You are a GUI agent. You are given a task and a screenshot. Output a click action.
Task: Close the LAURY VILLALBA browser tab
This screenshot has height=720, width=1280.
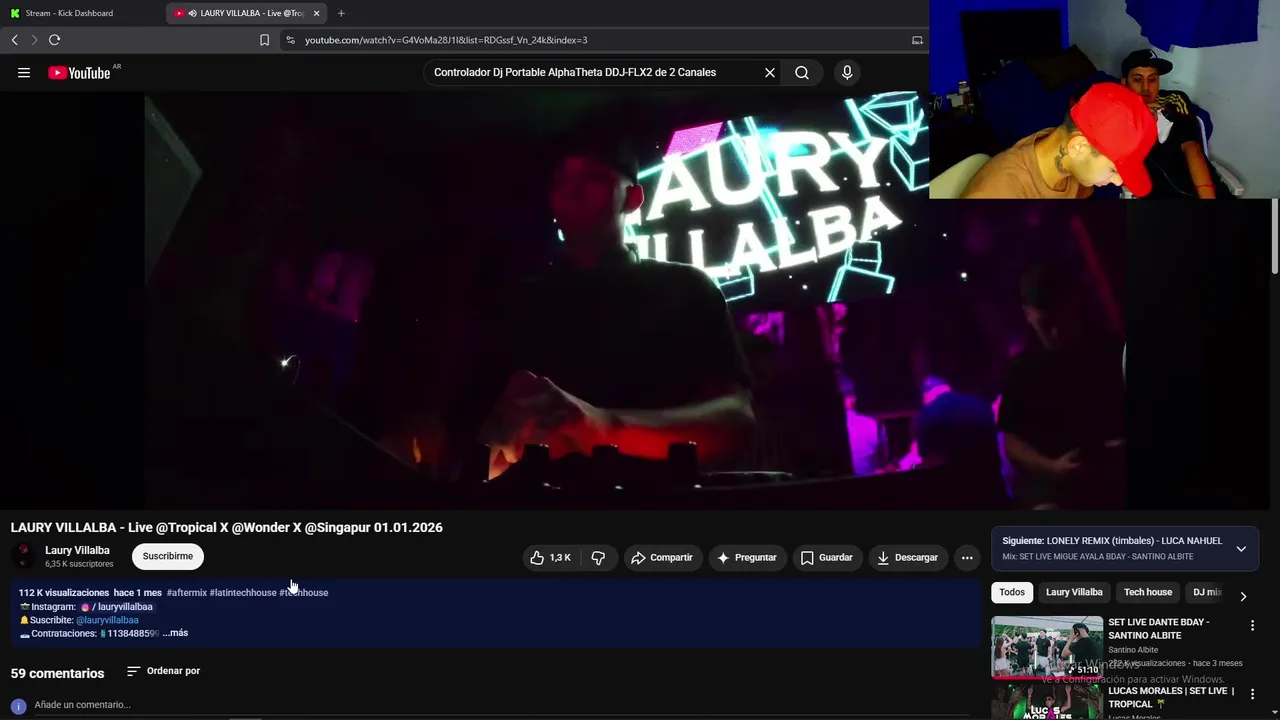(317, 13)
